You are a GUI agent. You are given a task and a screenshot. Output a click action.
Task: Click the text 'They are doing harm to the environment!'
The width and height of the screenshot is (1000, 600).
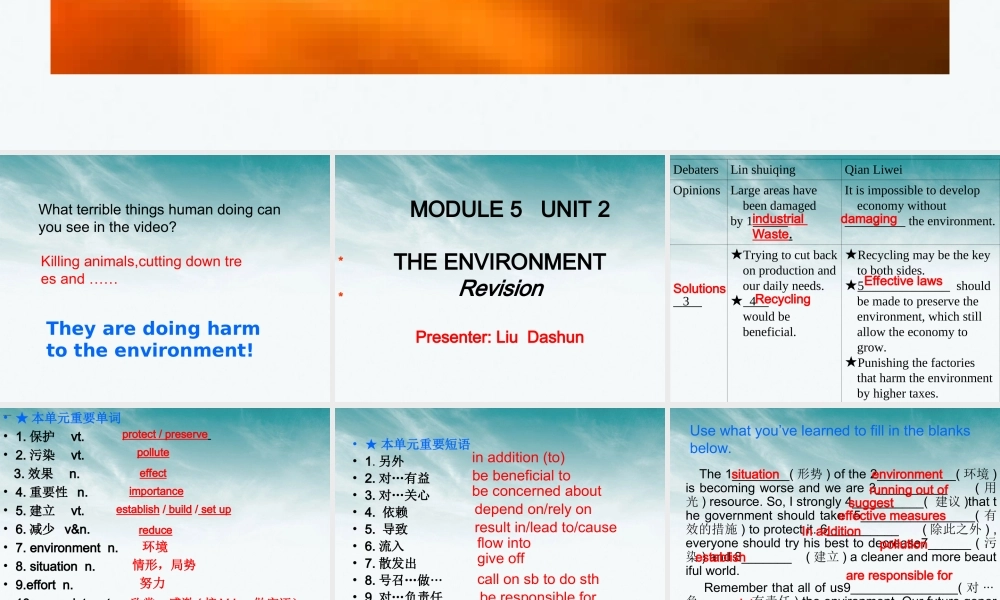pyautogui.click(x=153, y=339)
